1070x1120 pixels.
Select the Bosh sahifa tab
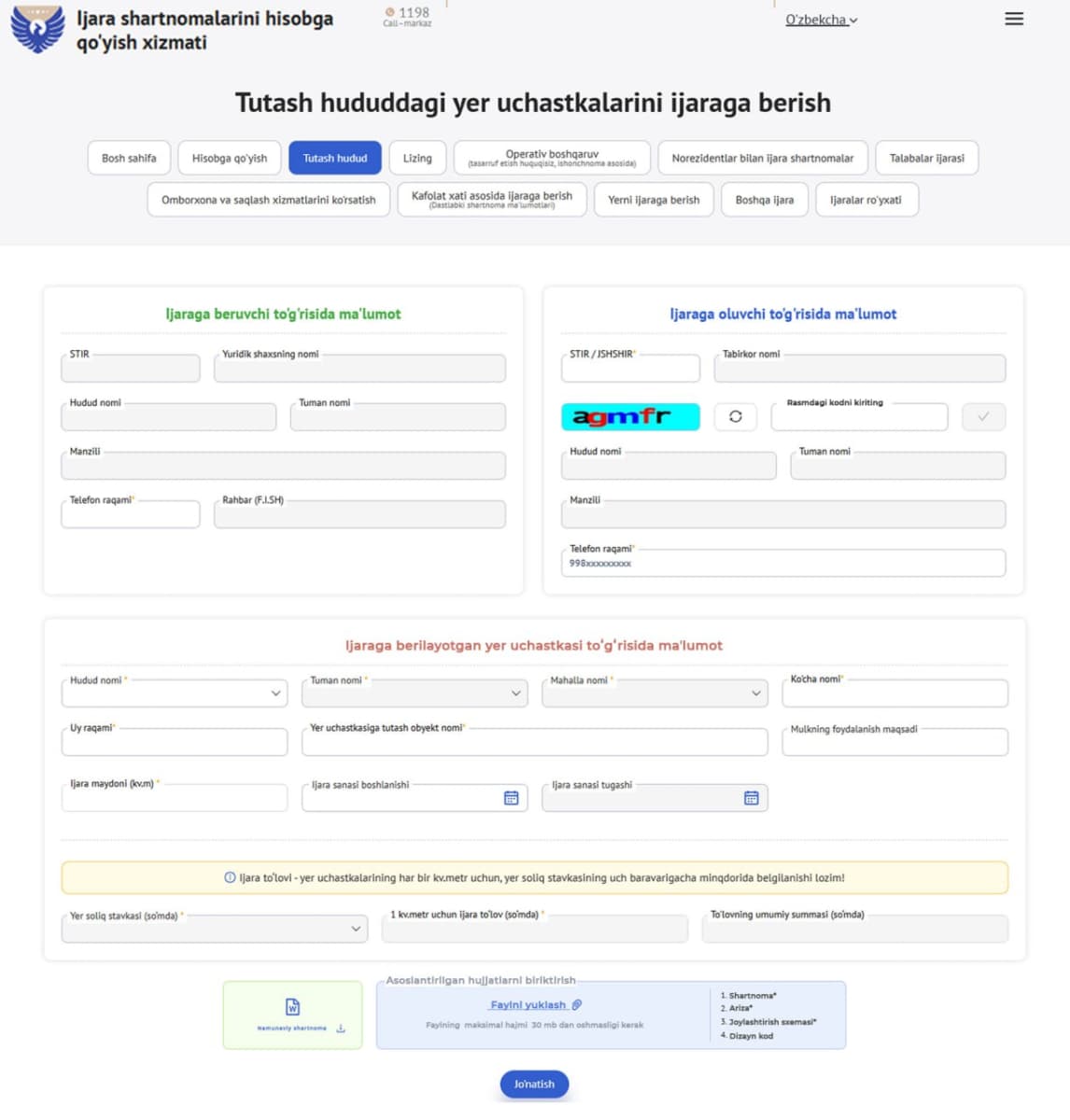click(128, 157)
